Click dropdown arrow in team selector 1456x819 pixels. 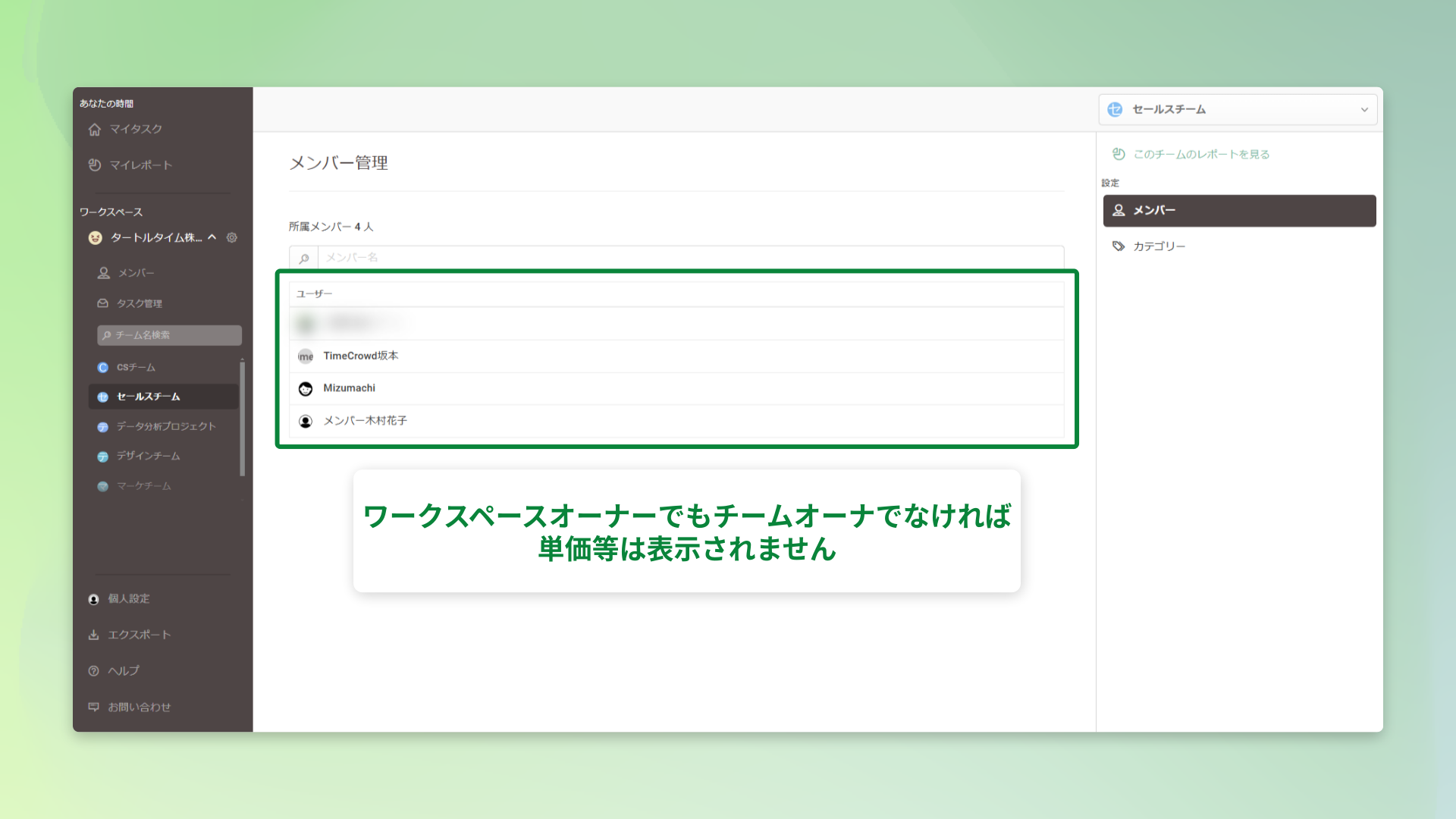pos(1364,109)
